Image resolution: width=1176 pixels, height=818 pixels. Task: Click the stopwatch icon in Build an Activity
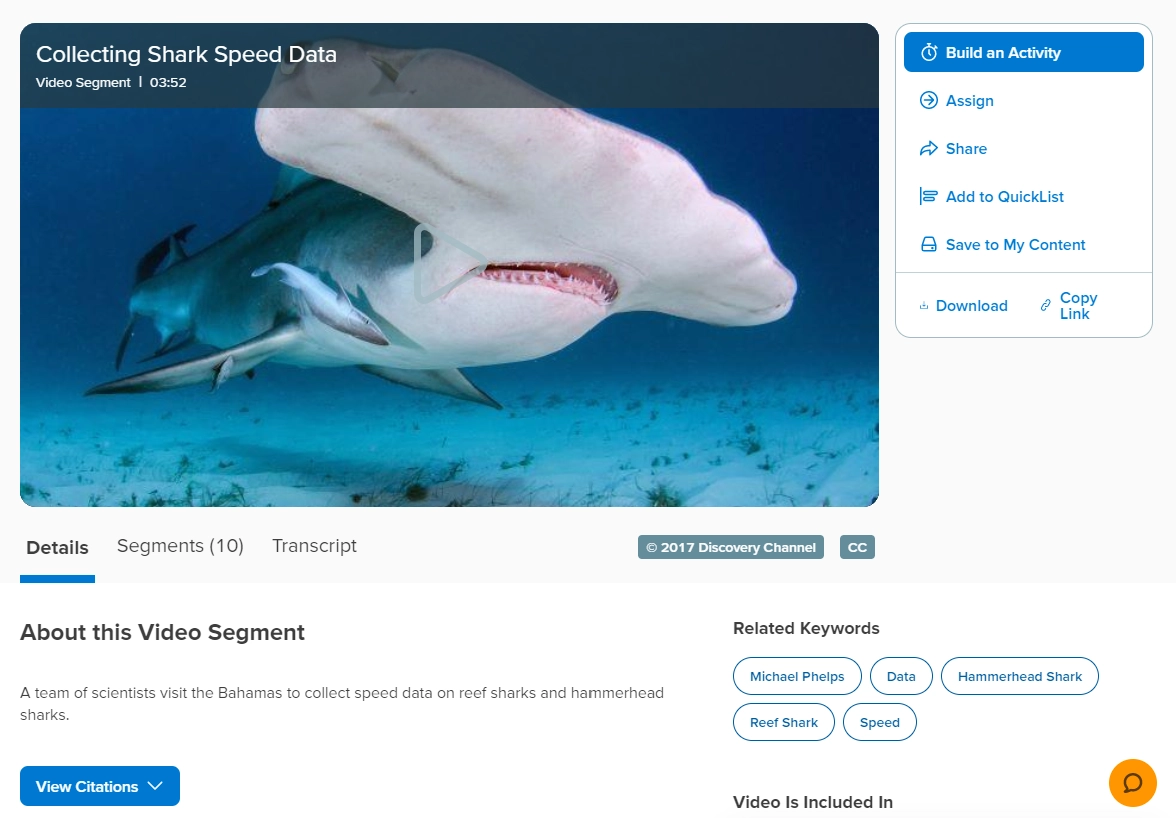tap(928, 52)
